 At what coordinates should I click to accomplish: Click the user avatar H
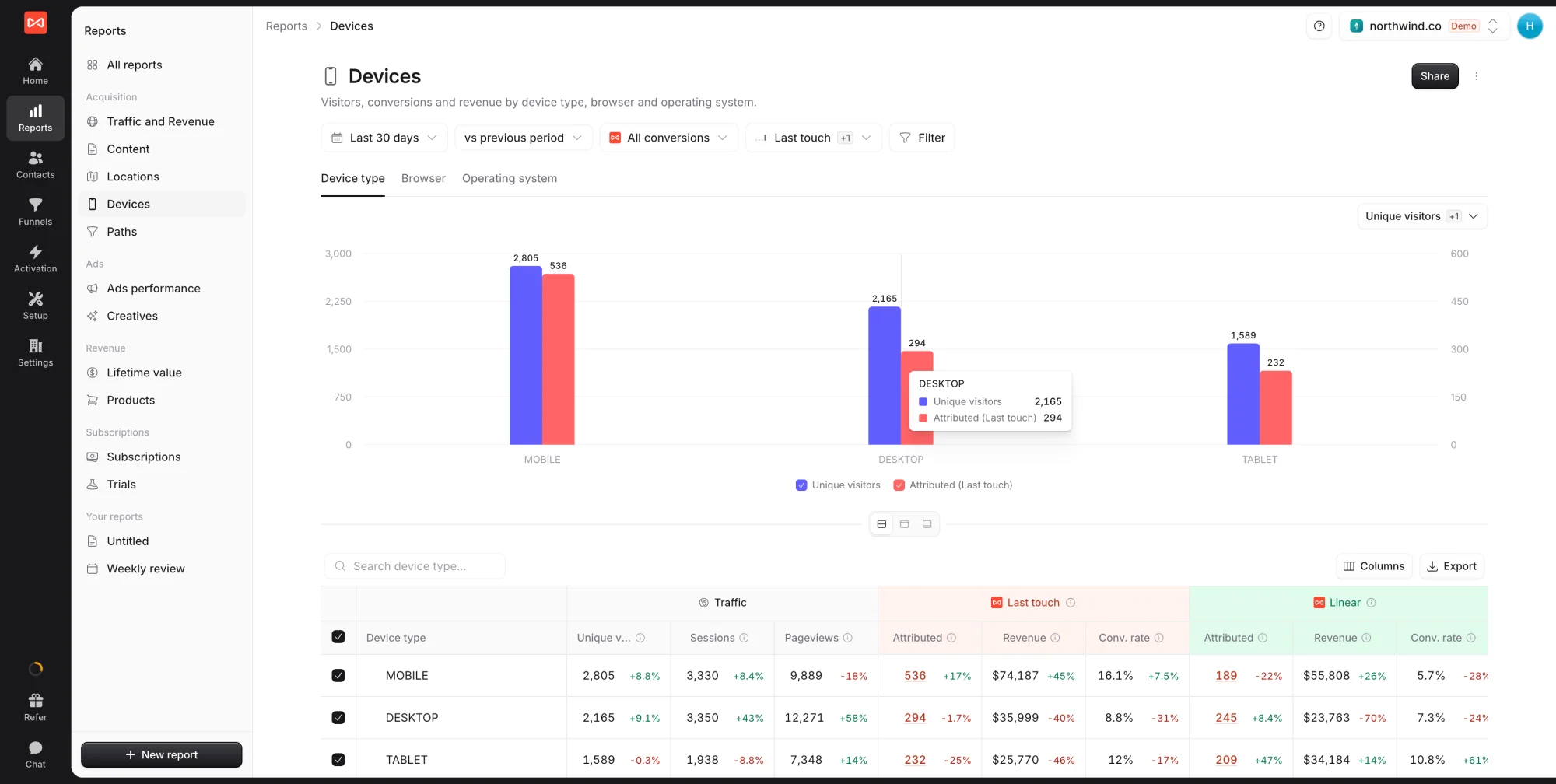click(x=1529, y=26)
